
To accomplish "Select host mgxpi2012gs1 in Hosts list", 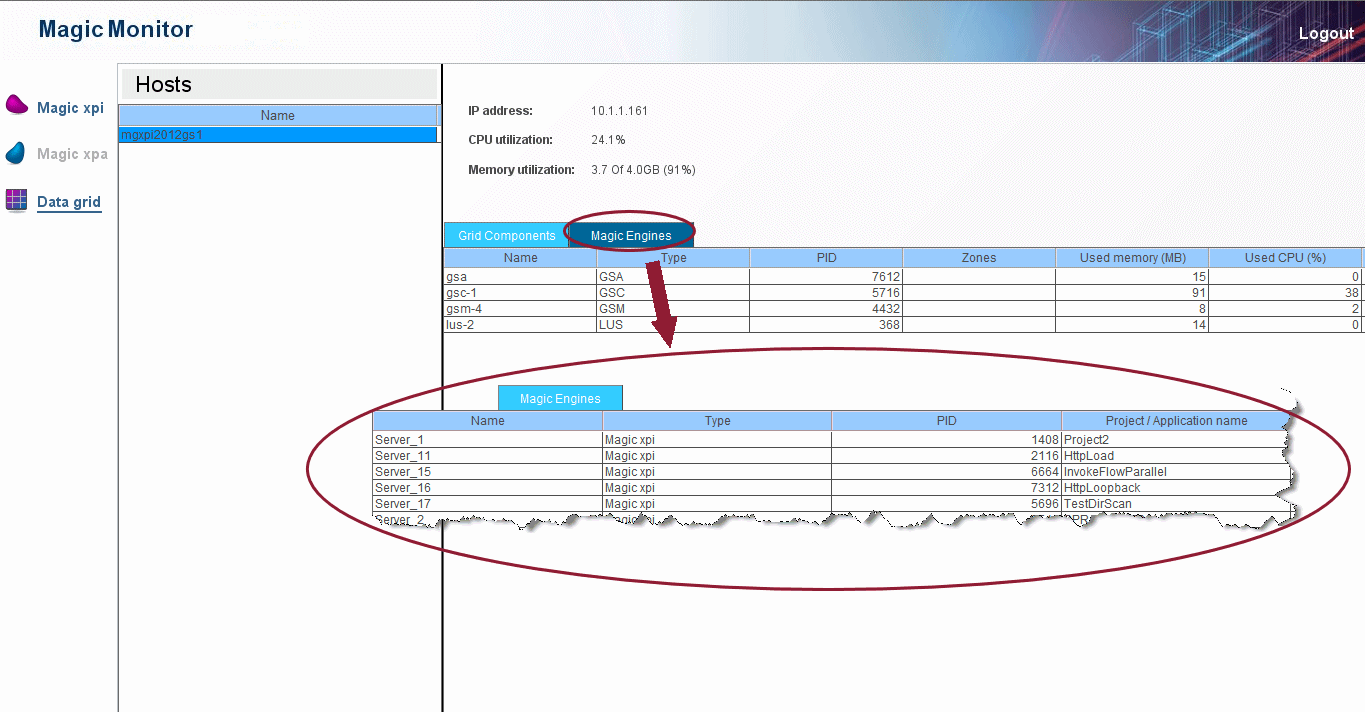I will [x=278, y=134].
